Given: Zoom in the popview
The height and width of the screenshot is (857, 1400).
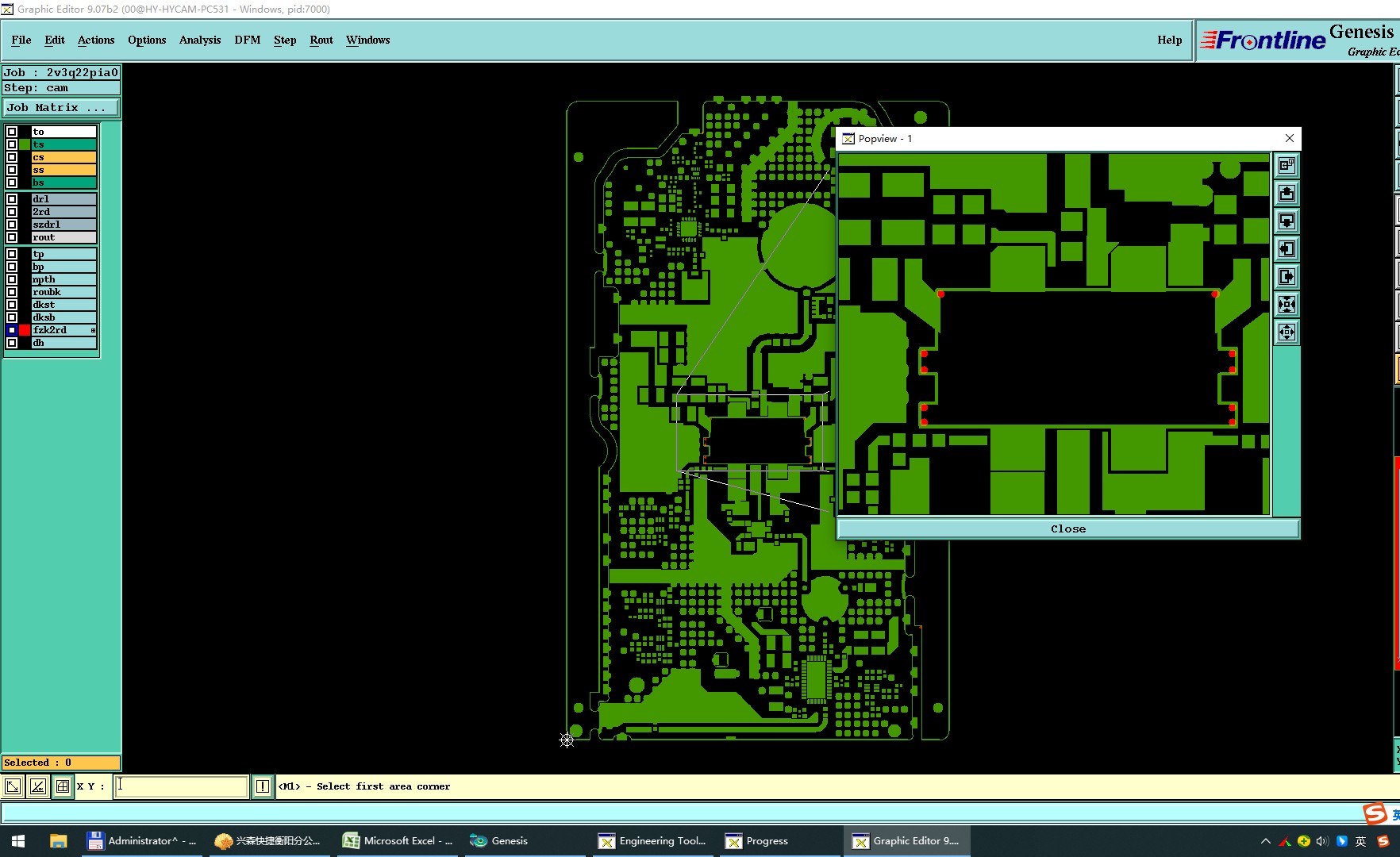Looking at the screenshot, I should [1287, 305].
